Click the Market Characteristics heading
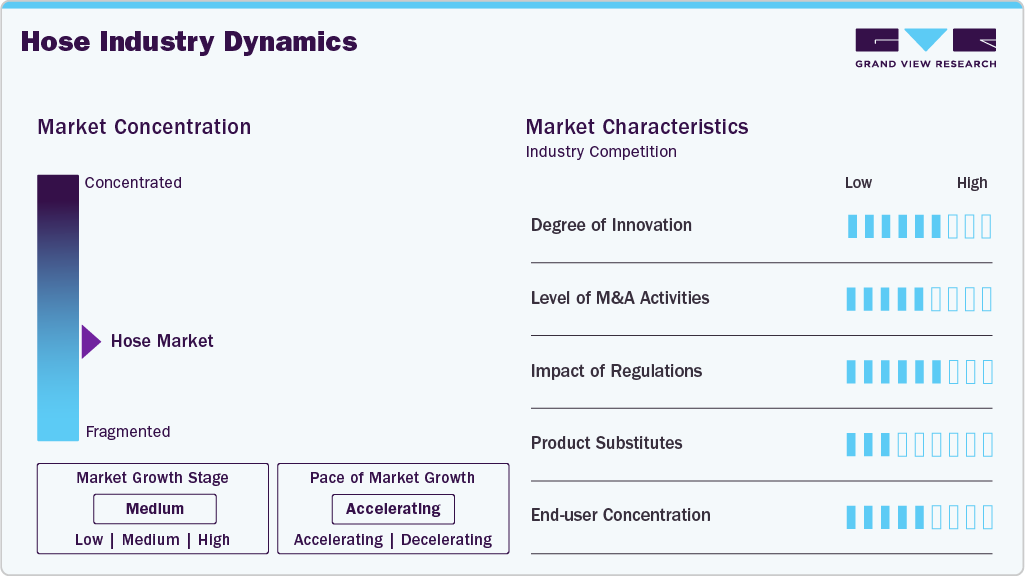 point(637,127)
